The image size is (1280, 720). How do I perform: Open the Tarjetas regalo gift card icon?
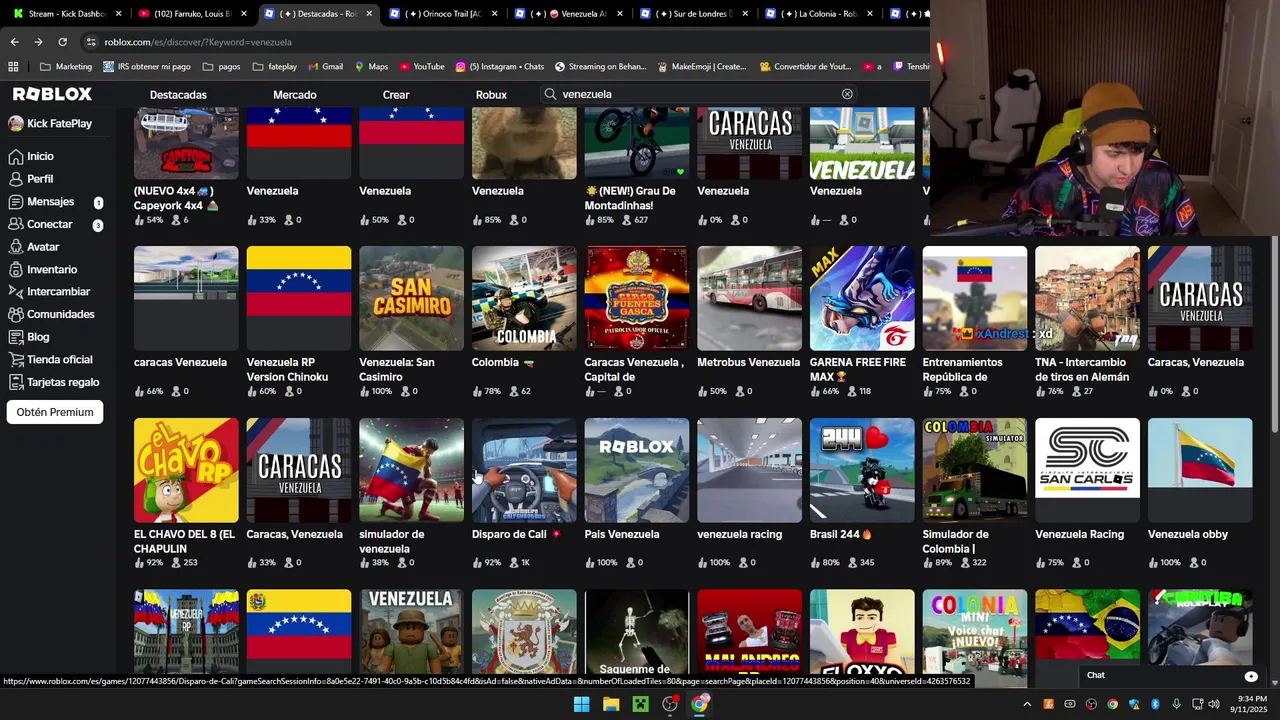click(16, 382)
